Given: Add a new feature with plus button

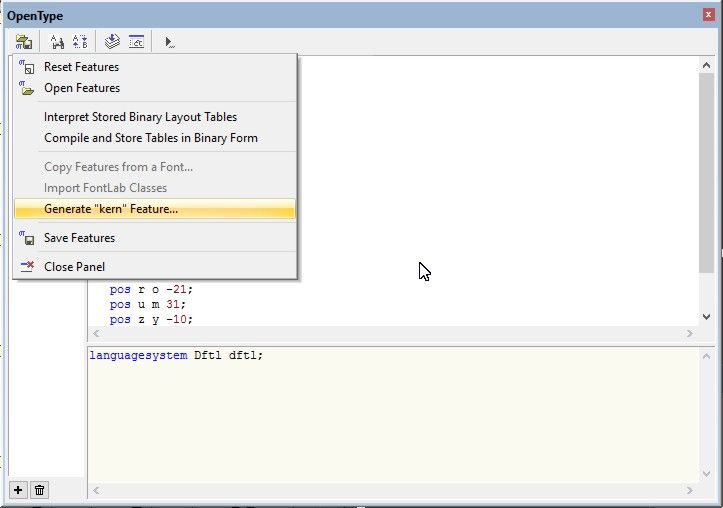Looking at the screenshot, I should point(18,489).
